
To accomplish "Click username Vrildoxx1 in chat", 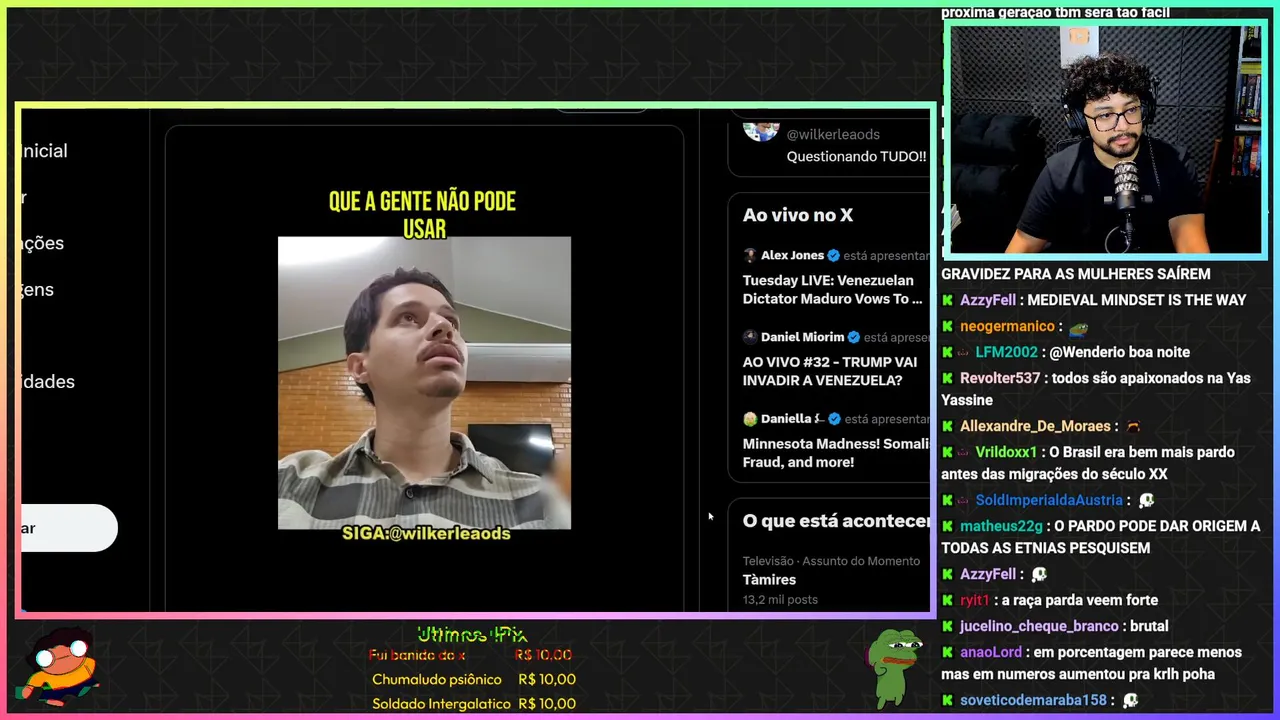I will (x=1006, y=452).
